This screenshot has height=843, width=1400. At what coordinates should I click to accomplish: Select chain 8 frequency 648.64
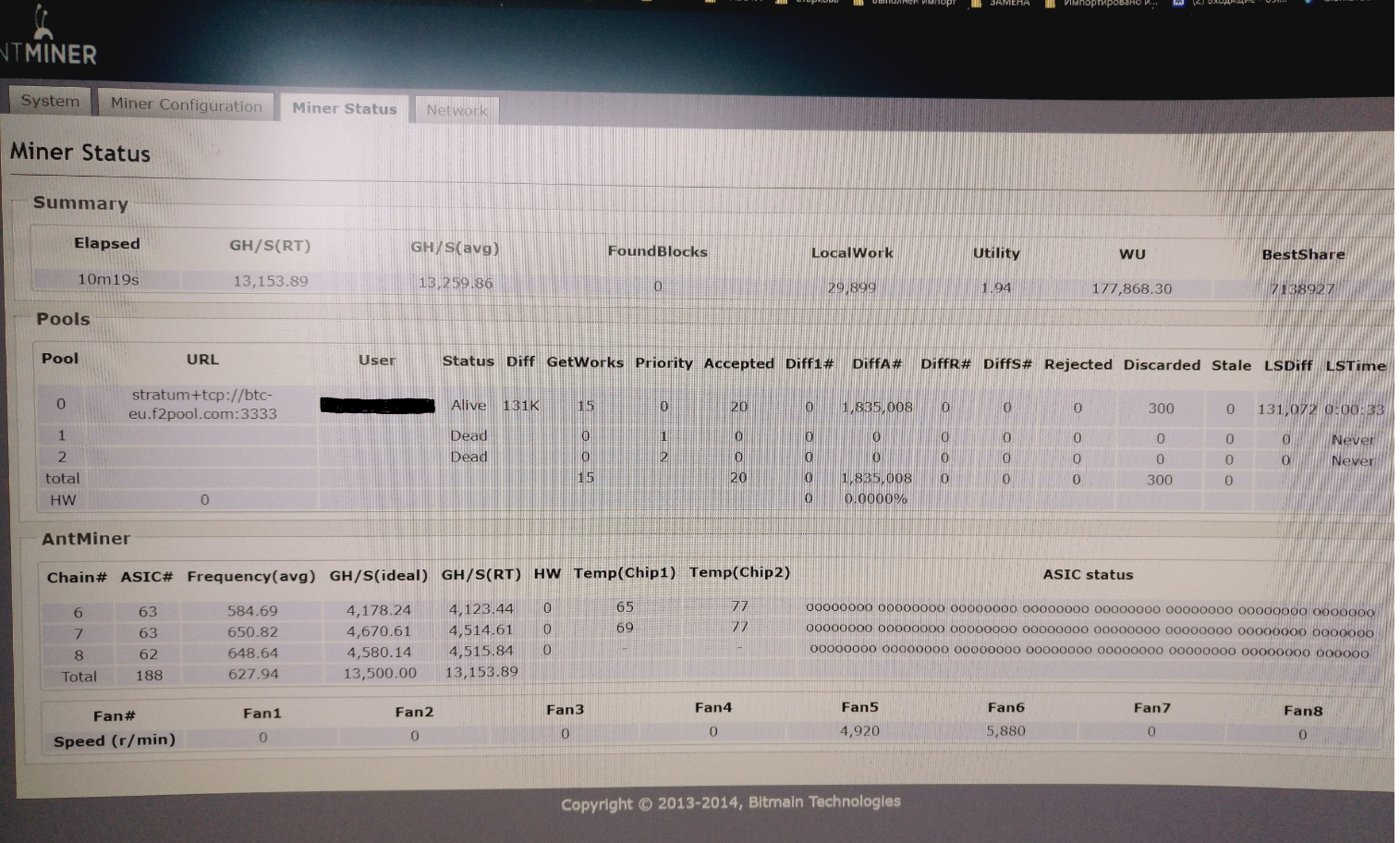point(252,653)
